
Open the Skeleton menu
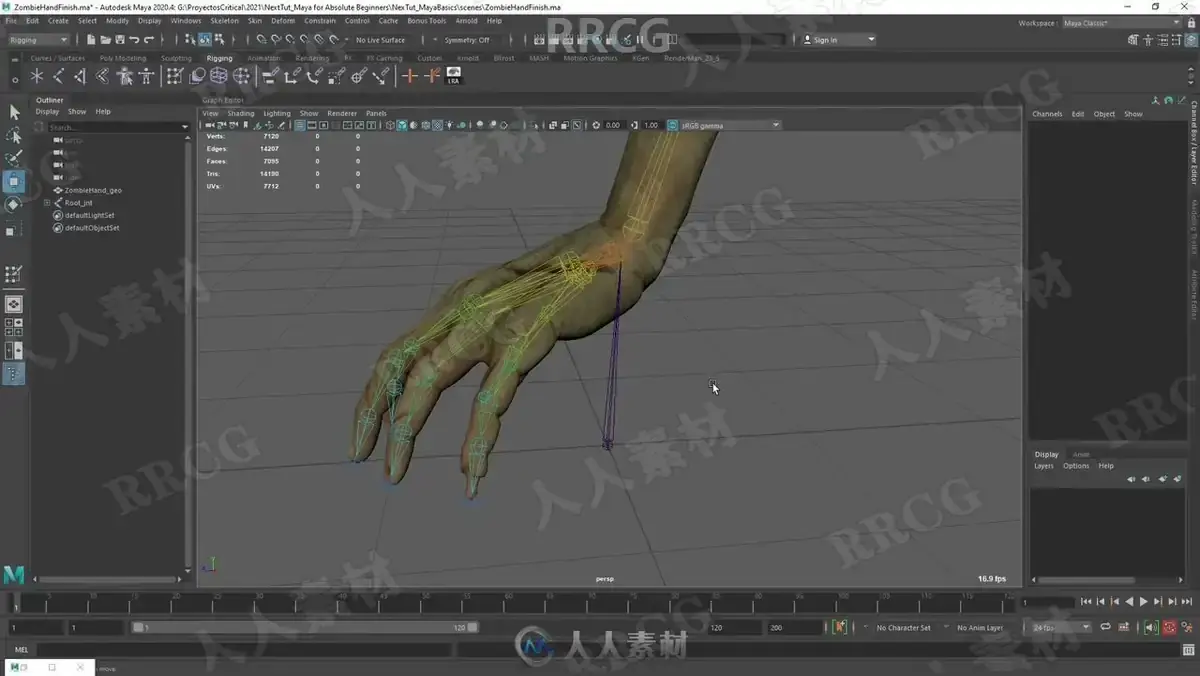click(224, 20)
